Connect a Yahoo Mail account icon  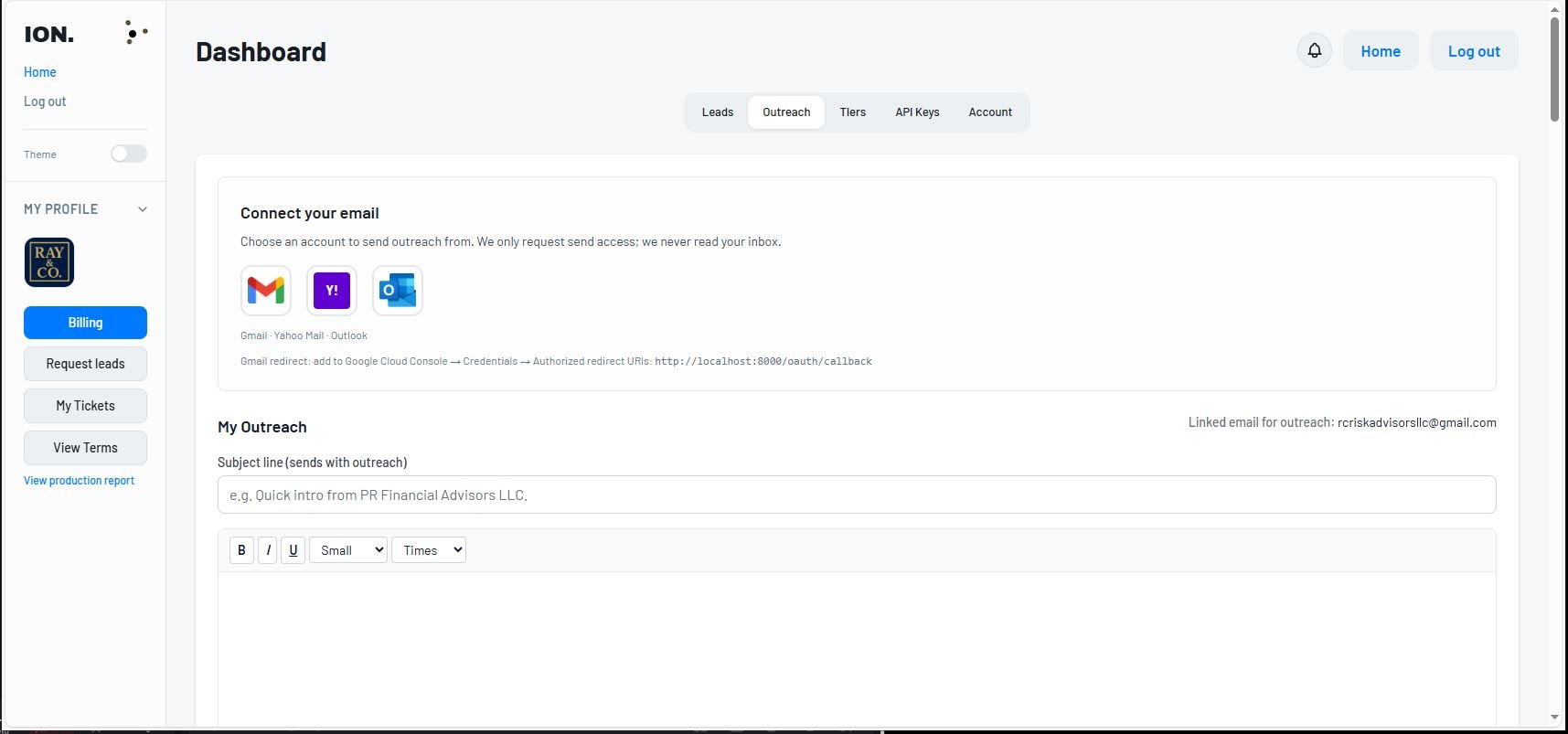pos(332,291)
